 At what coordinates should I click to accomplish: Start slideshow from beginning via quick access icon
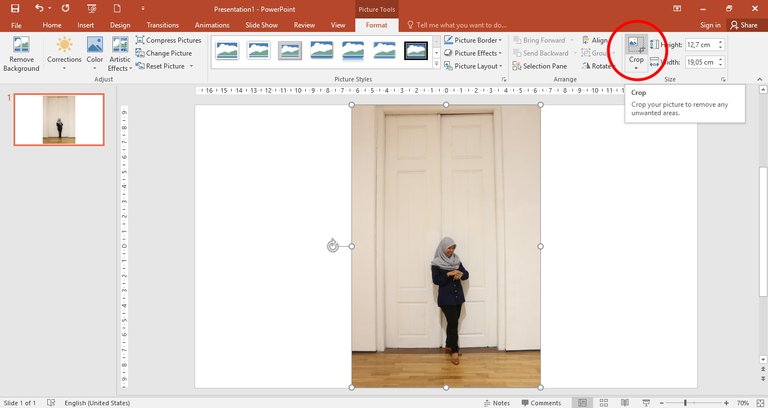92,8
